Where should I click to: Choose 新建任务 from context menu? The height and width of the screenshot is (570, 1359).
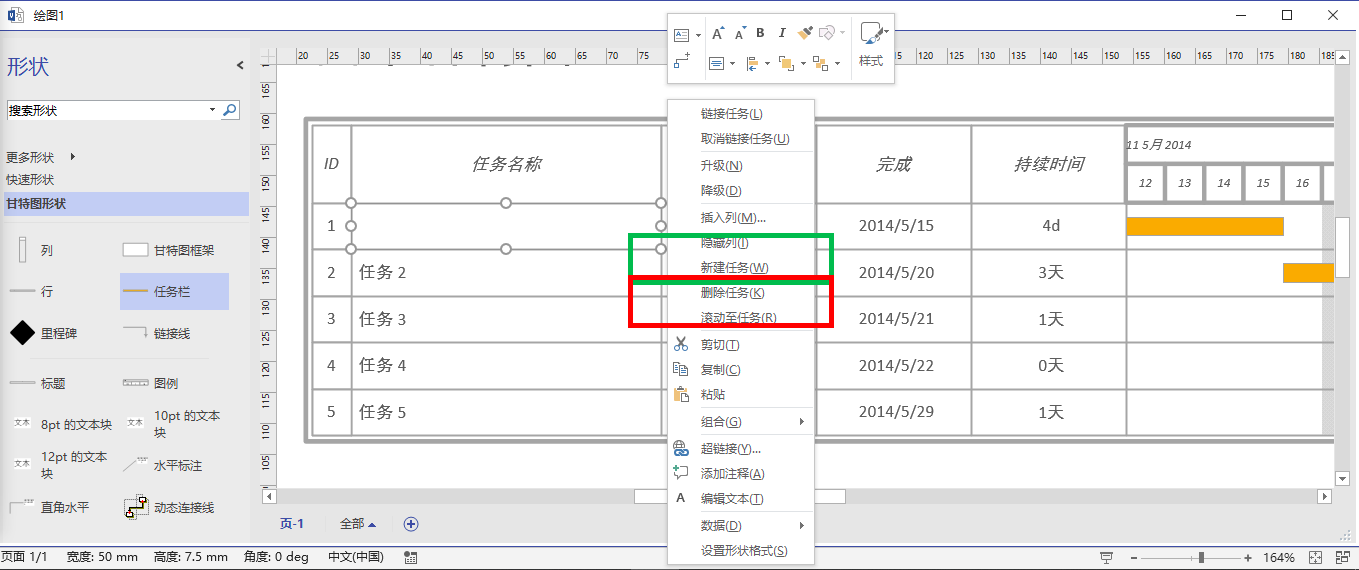coord(741,268)
